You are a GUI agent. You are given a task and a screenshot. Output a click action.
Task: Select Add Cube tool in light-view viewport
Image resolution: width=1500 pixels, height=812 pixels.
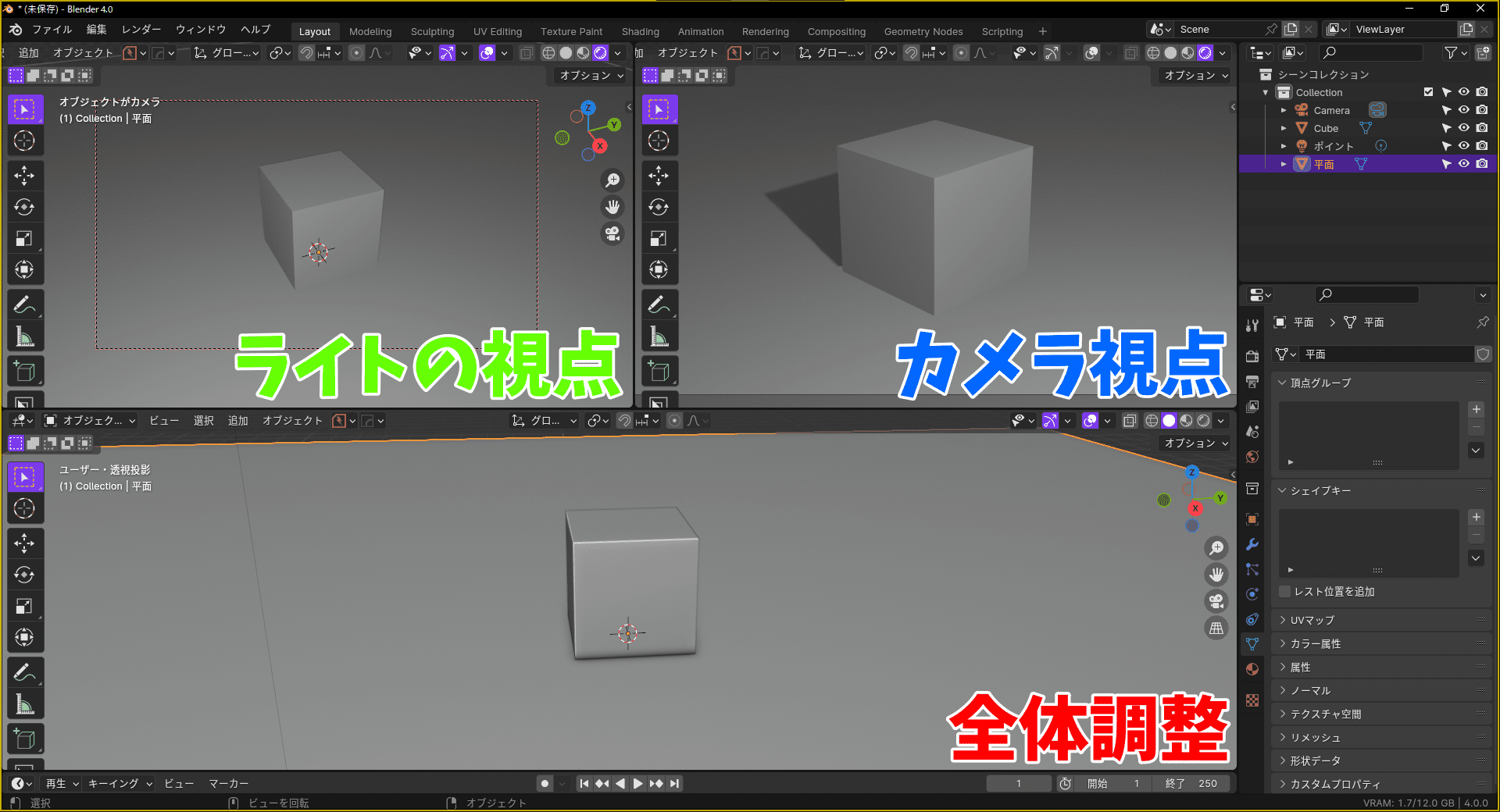click(24, 371)
